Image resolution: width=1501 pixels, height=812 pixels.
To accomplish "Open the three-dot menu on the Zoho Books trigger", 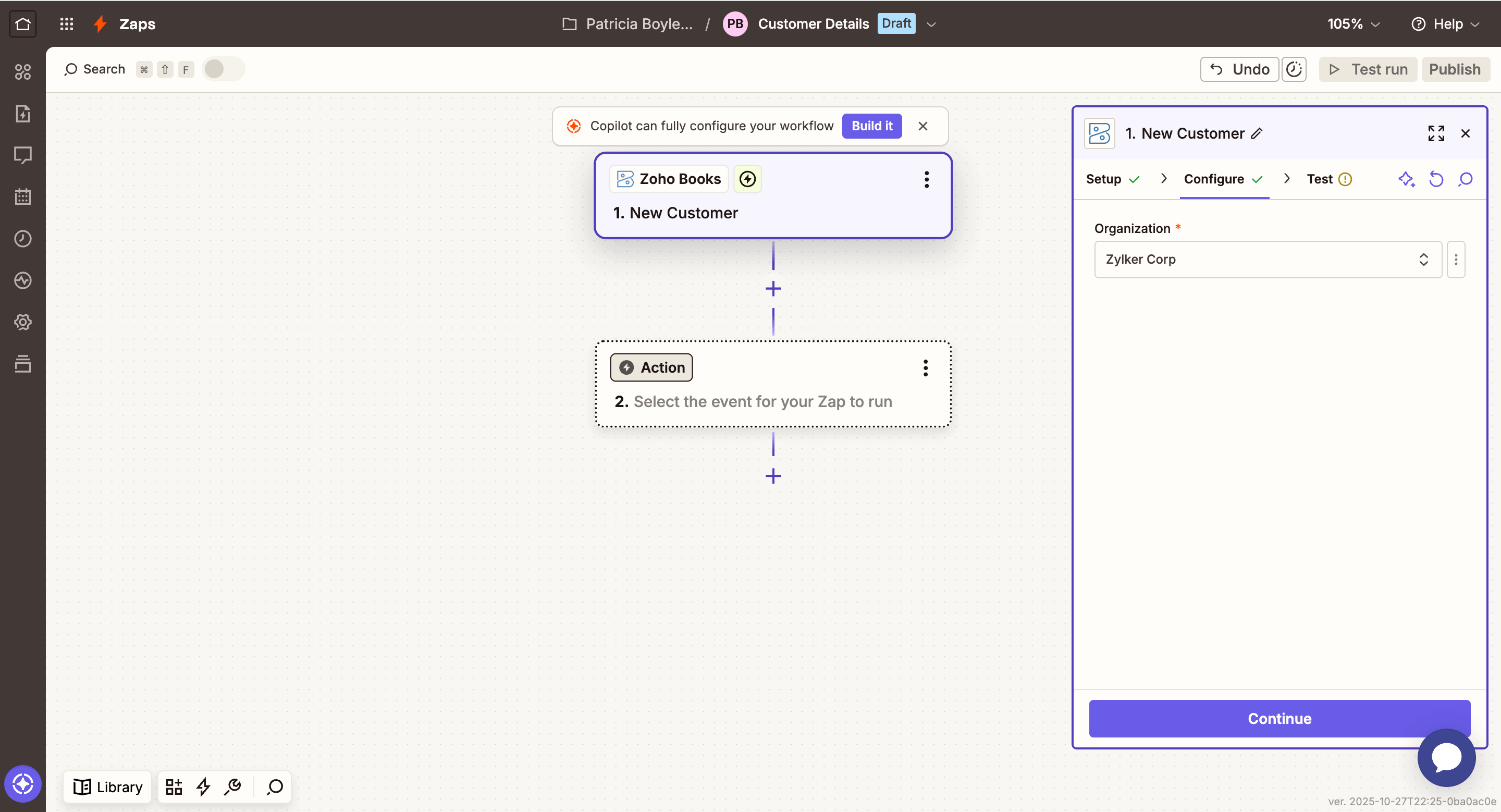I will point(927,179).
